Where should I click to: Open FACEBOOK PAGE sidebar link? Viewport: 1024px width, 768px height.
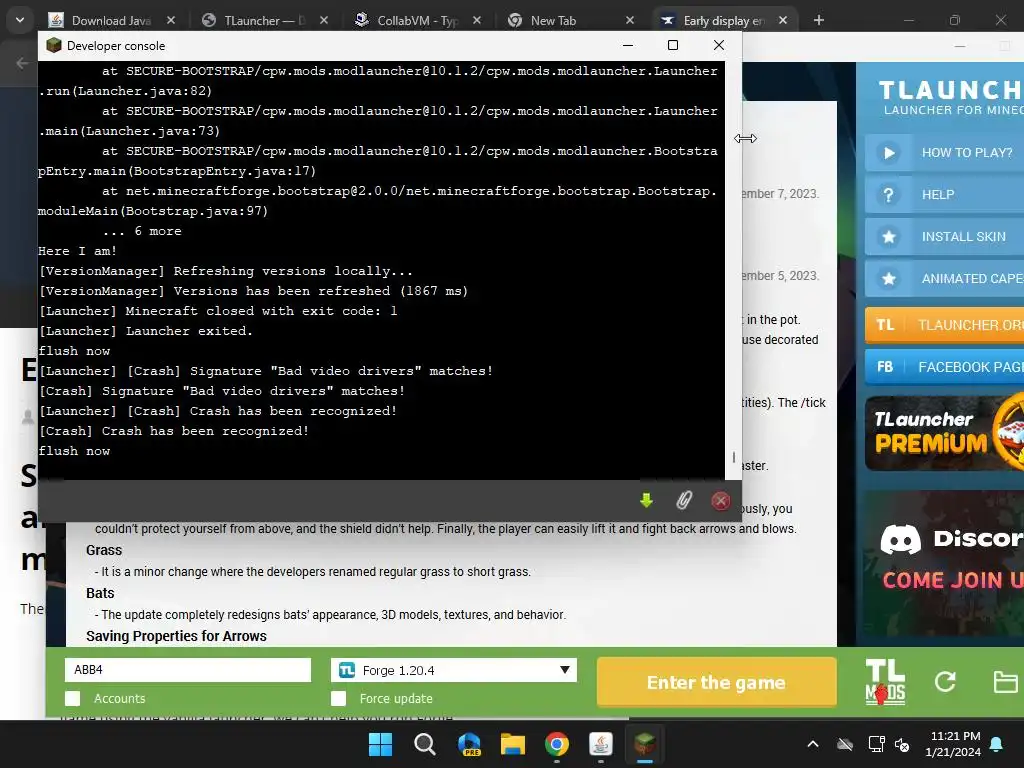(944, 367)
